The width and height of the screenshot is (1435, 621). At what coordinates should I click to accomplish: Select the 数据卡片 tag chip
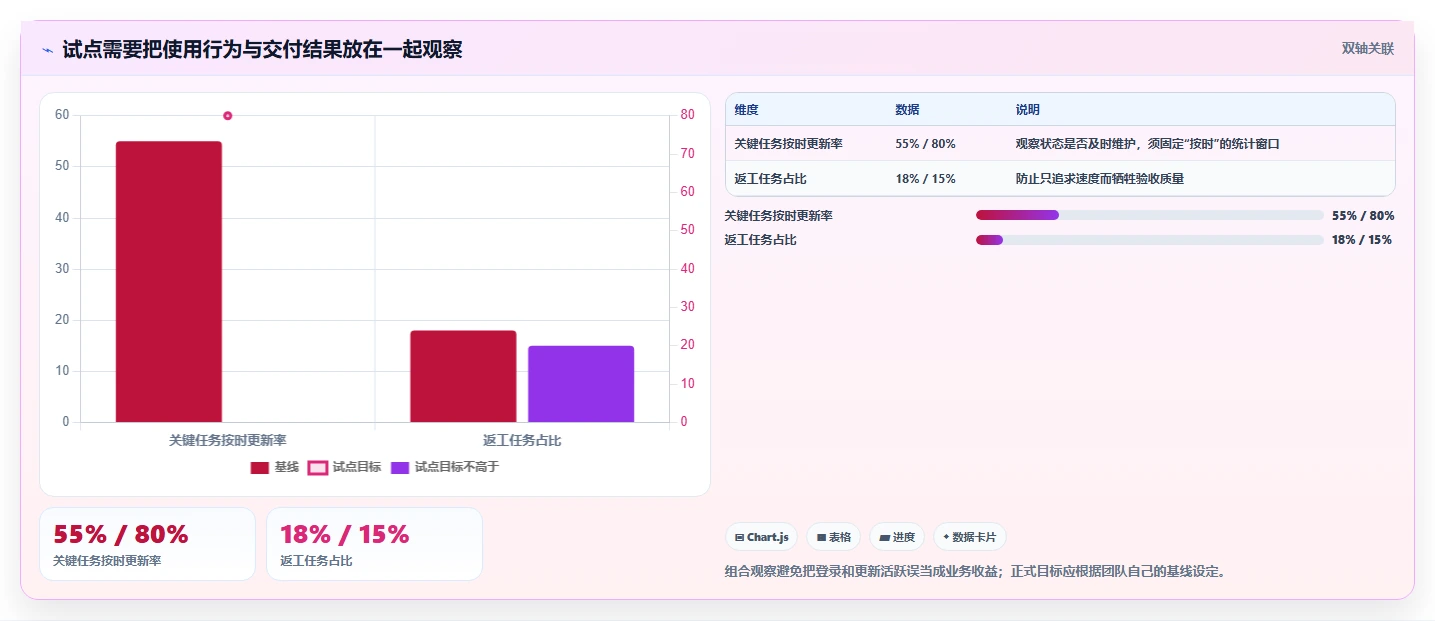[x=970, y=537]
